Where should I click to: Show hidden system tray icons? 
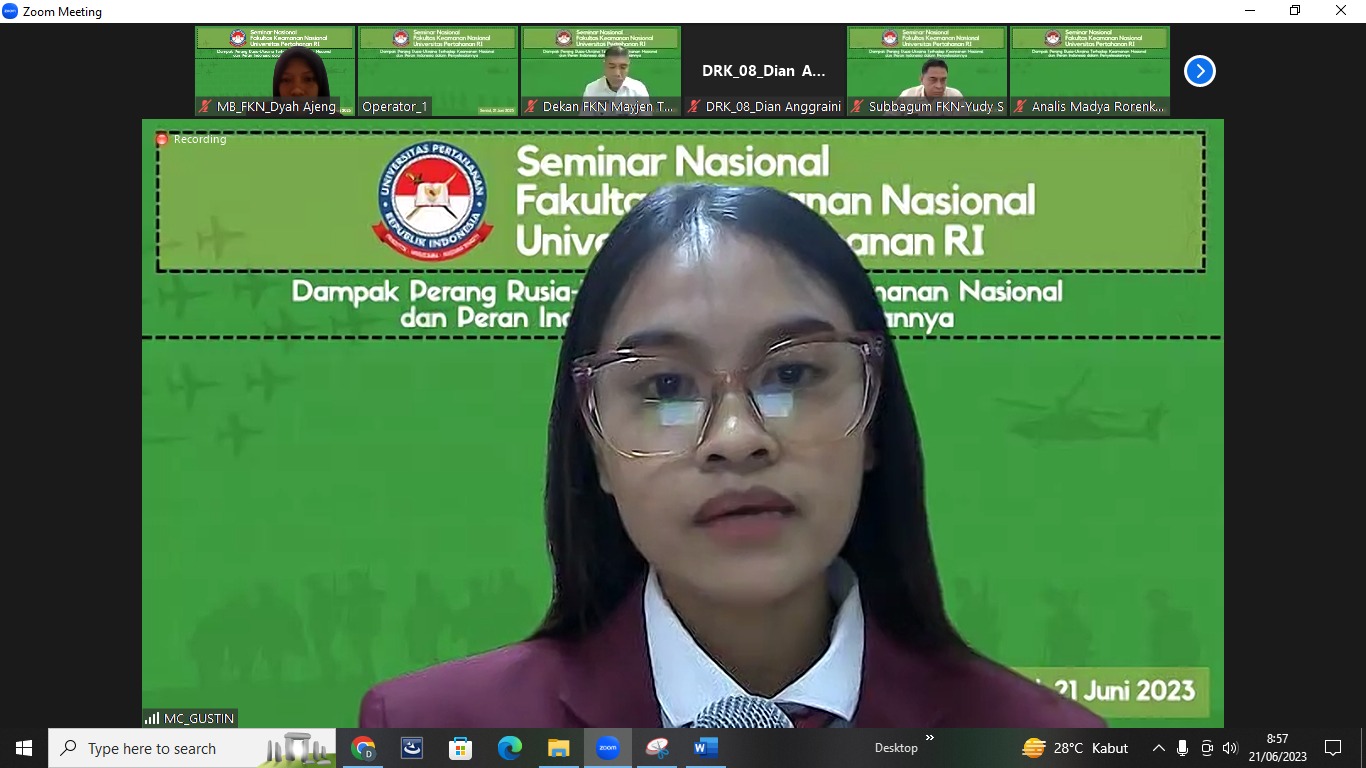point(1158,748)
